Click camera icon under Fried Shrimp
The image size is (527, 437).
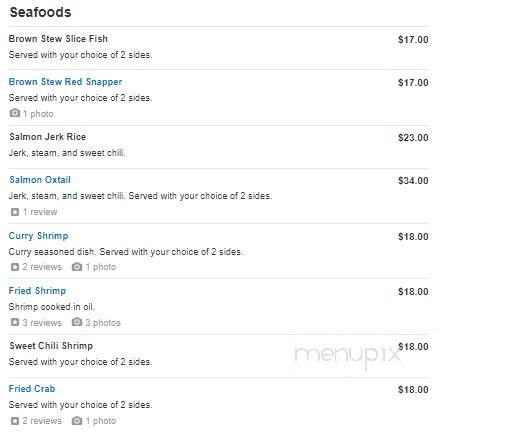(77, 322)
